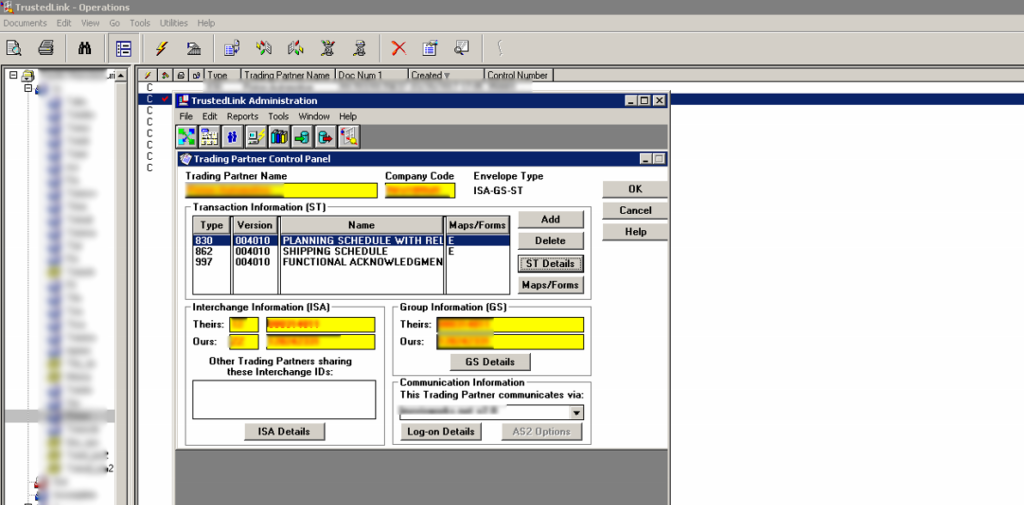The height and width of the screenshot is (505, 1024).
Task: Open ISA Details
Action: [284, 431]
